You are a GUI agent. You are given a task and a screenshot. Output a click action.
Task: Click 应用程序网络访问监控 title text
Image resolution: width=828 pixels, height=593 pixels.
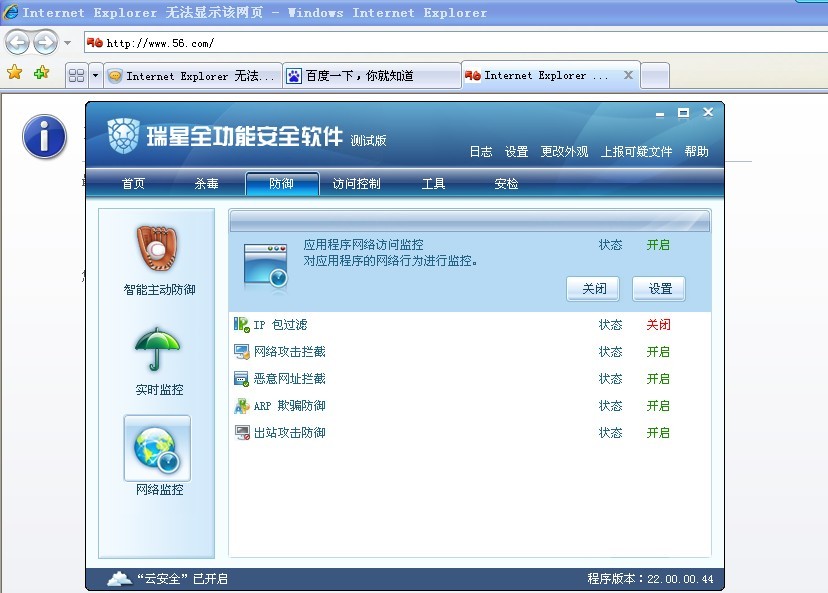[x=363, y=245]
